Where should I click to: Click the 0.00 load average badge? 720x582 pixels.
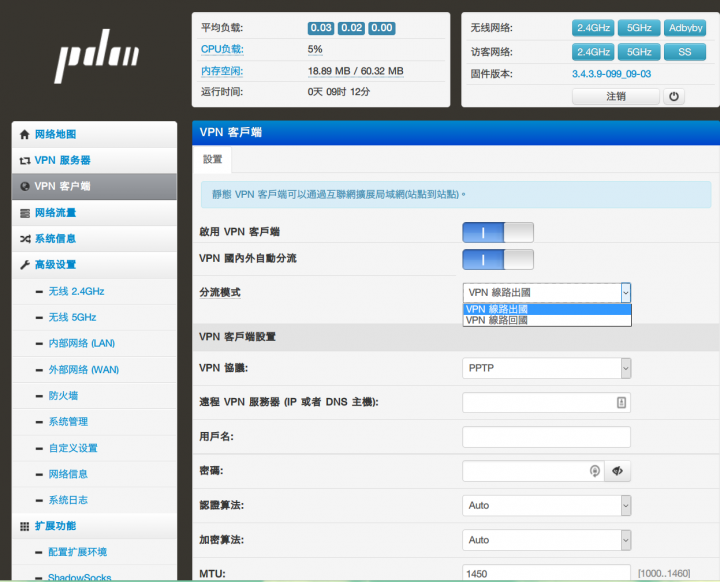(x=382, y=28)
